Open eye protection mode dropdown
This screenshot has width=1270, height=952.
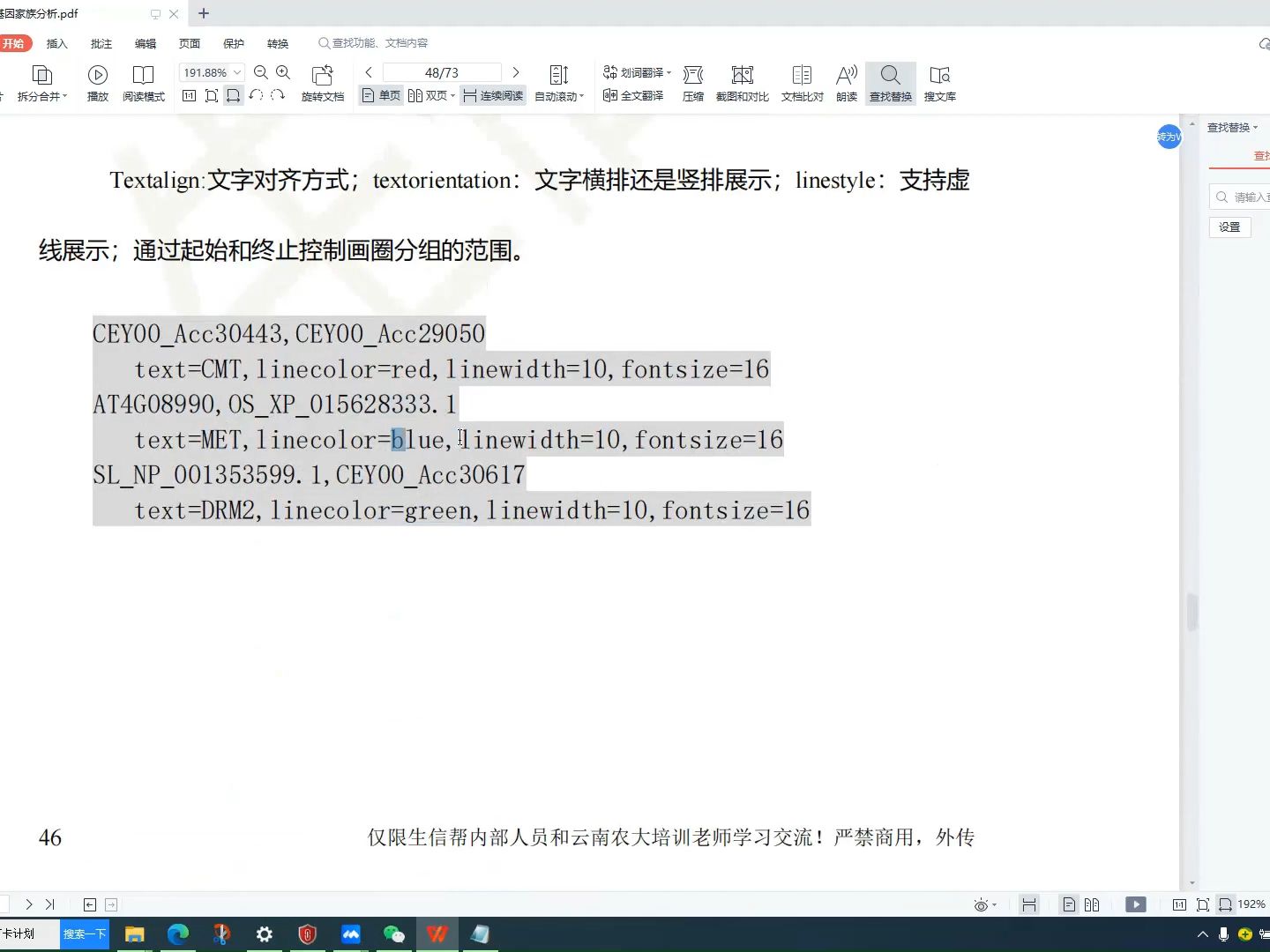985,904
